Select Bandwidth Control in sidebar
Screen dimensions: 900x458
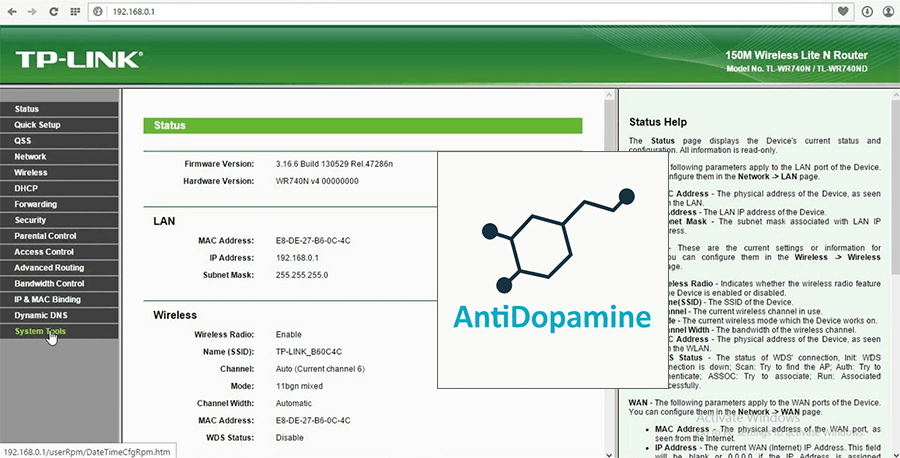click(59, 284)
